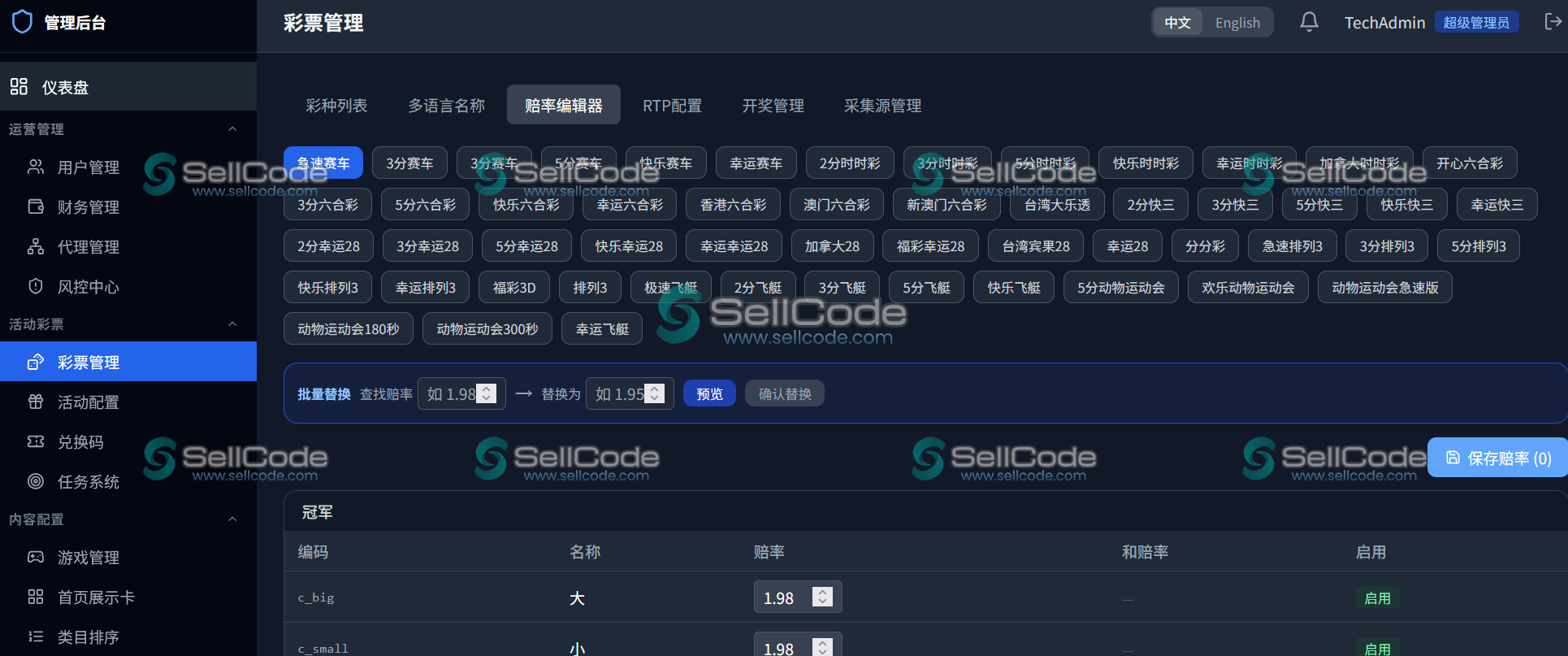Click the finance management wallet icon
The height and width of the screenshot is (656, 1568).
point(36,206)
